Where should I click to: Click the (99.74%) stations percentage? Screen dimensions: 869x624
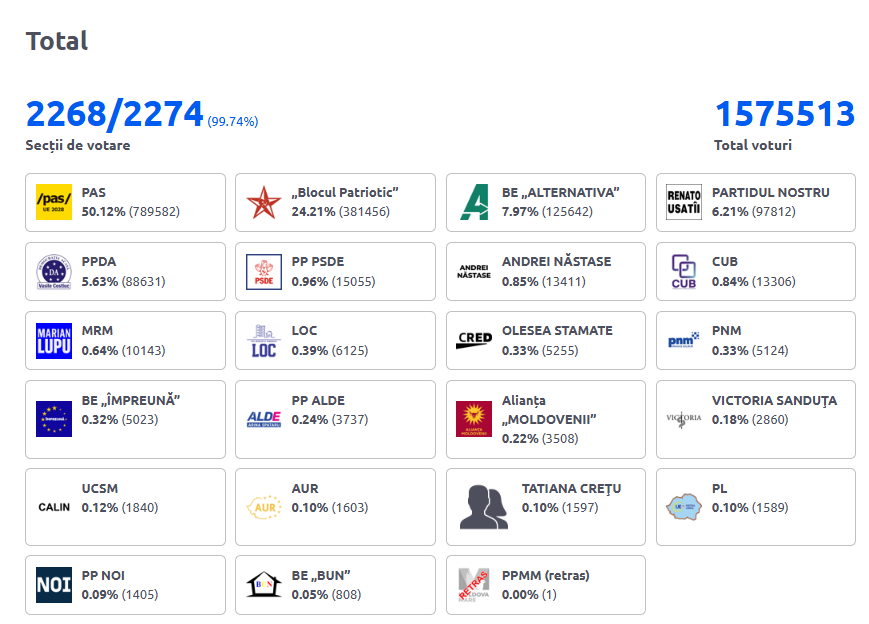[233, 121]
